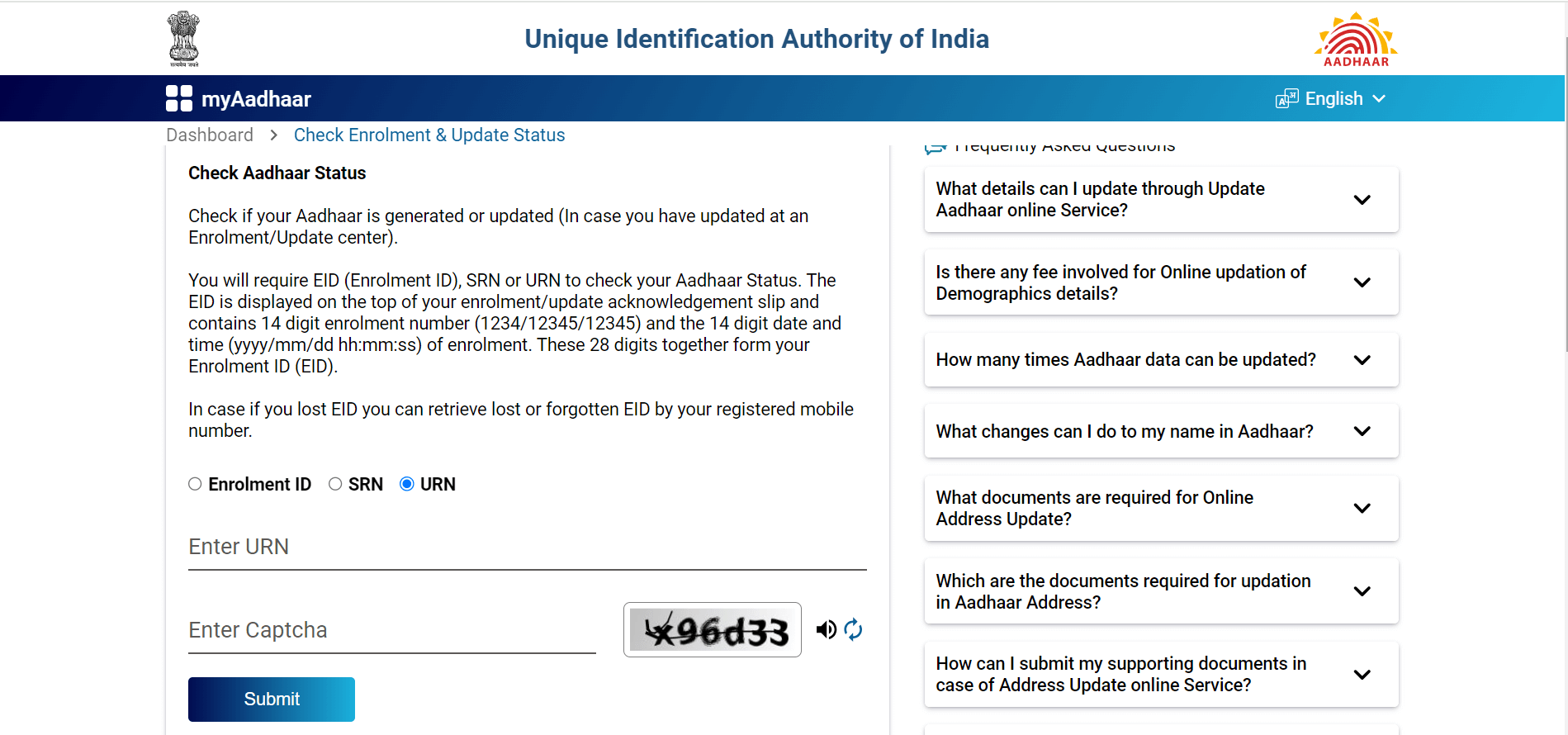Select the SRN radio button

(x=335, y=484)
